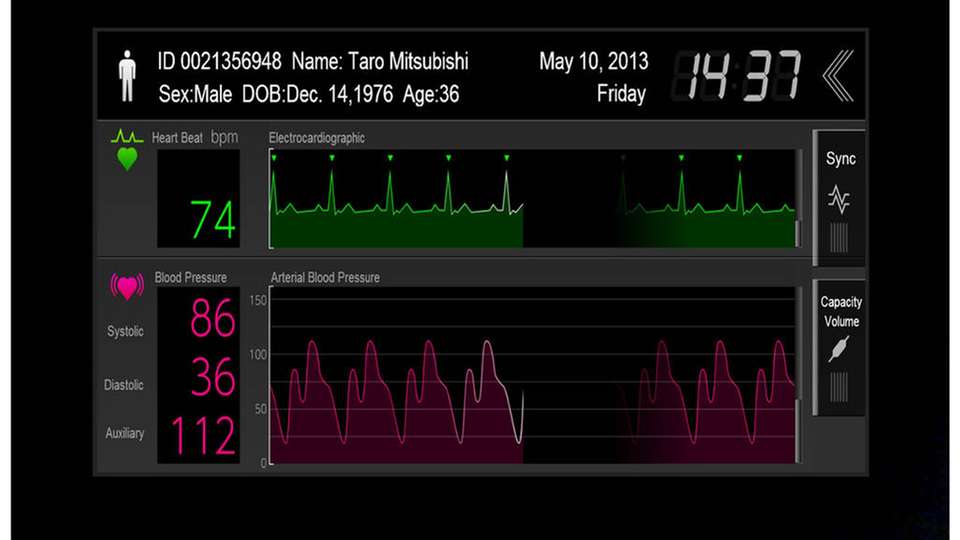The height and width of the screenshot is (540, 960).
Task: Click the Sex:Male field
Action: pyautogui.click(x=195, y=94)
